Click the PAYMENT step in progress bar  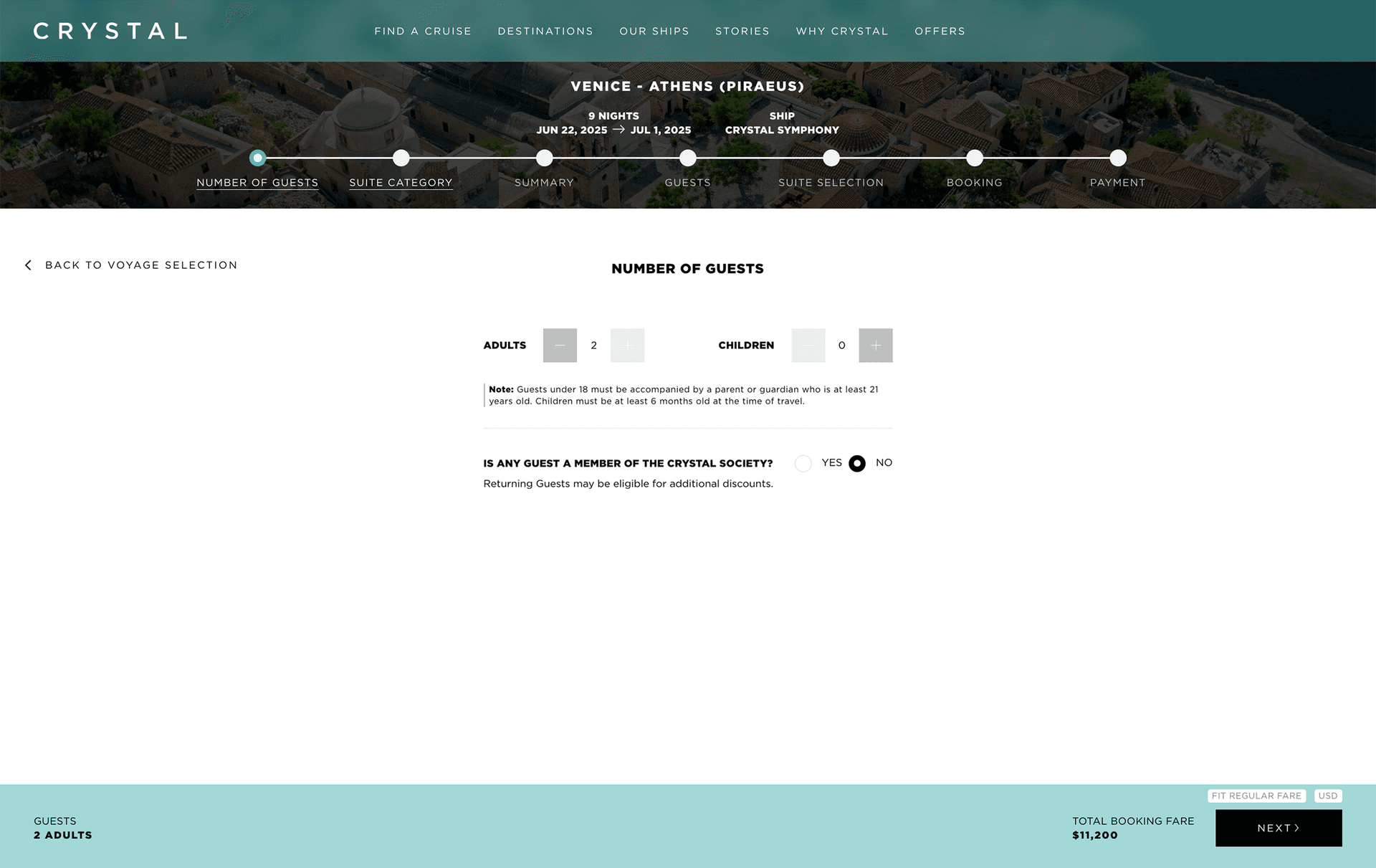(x=1117, y=157)
